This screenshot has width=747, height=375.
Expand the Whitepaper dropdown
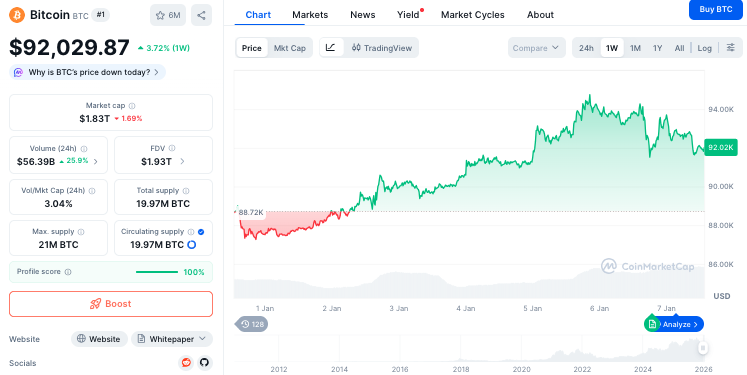coord(172,339)
